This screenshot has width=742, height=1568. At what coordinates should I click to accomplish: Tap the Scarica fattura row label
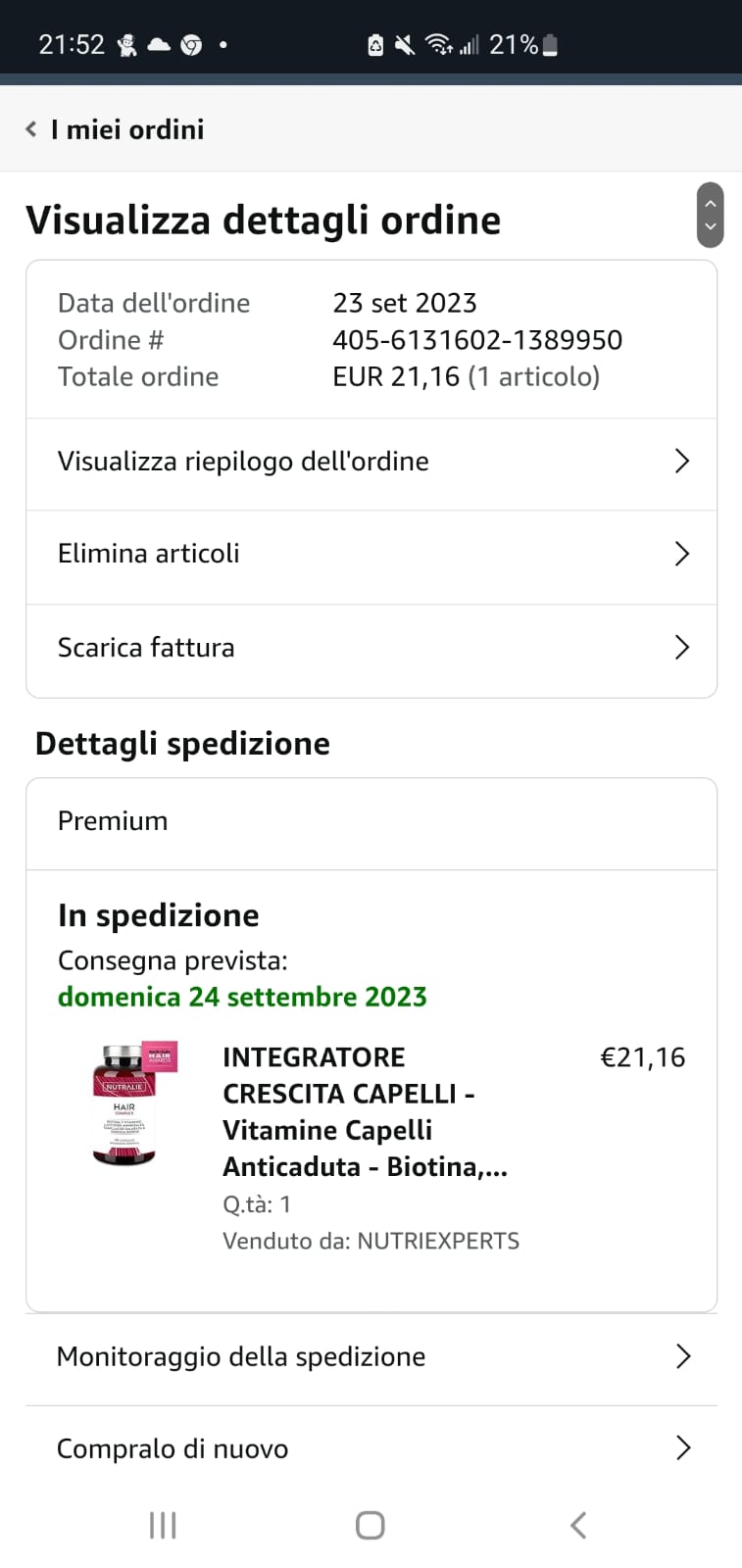coord(146,648)
